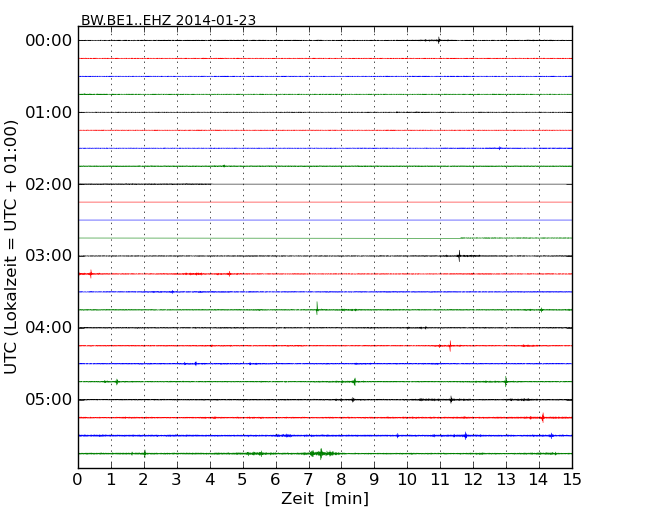The width and height of the screenshot is (650, 520).
Task: Click the red spike near minute 11 below 04:00
Action: point(450,345)
